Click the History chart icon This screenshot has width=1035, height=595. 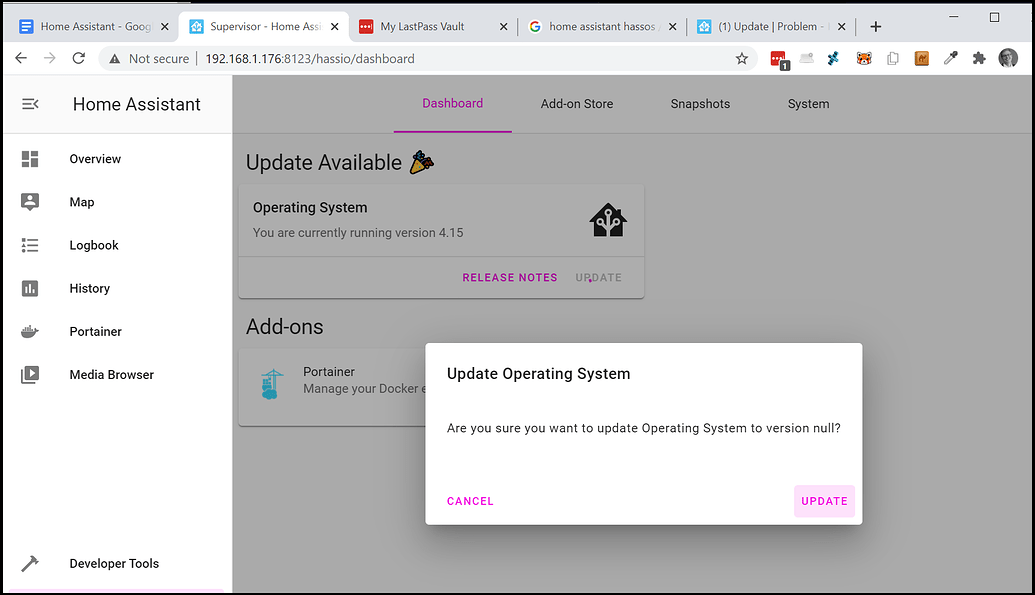pyautogui.click(x=30, y=289)
